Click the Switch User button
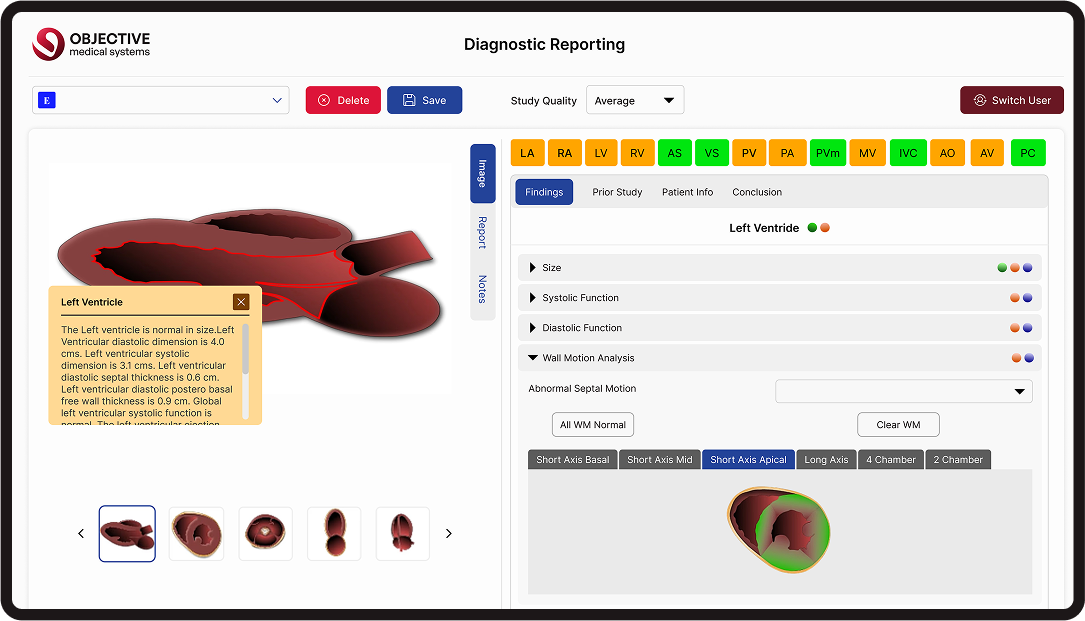The image size is (1085, 621). 1011,100
